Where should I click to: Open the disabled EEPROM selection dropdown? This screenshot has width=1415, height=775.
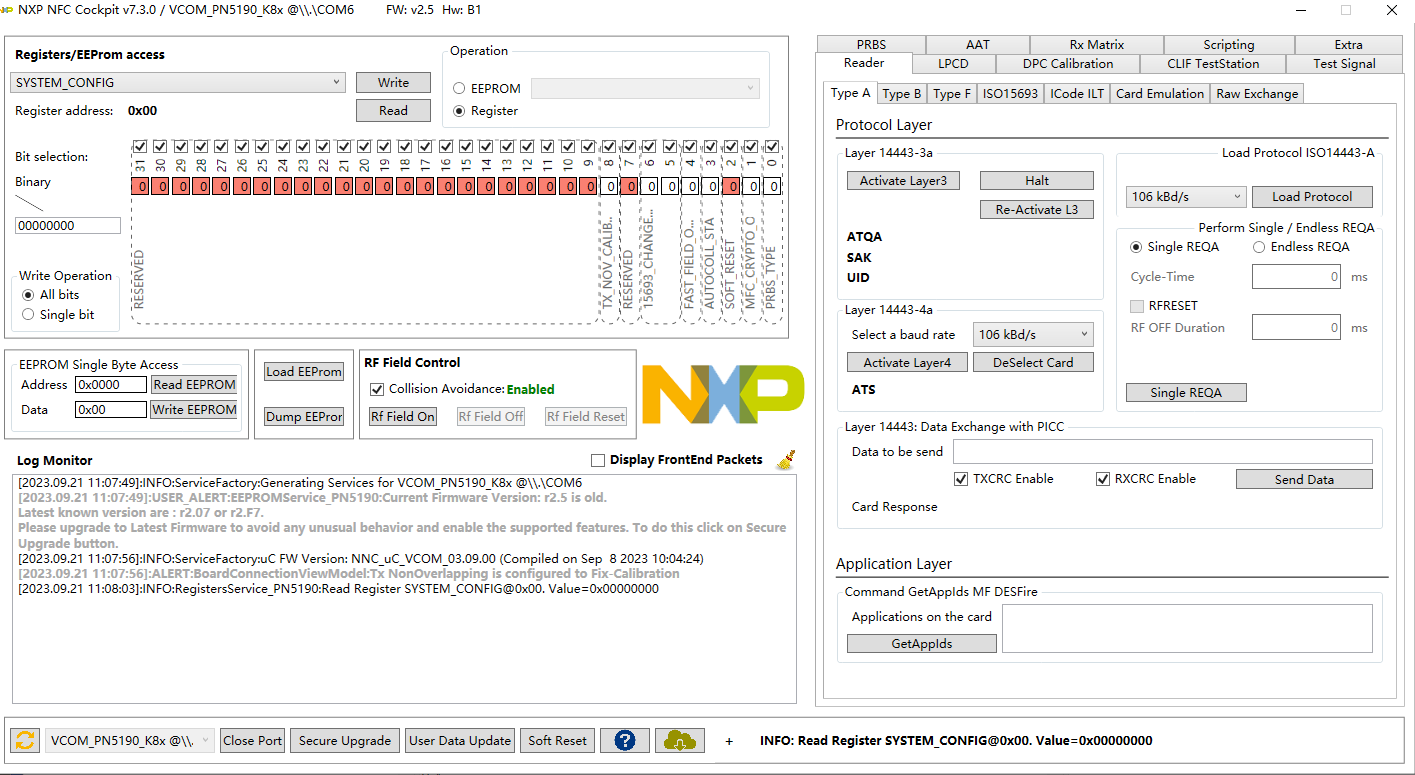coord(645,89)
